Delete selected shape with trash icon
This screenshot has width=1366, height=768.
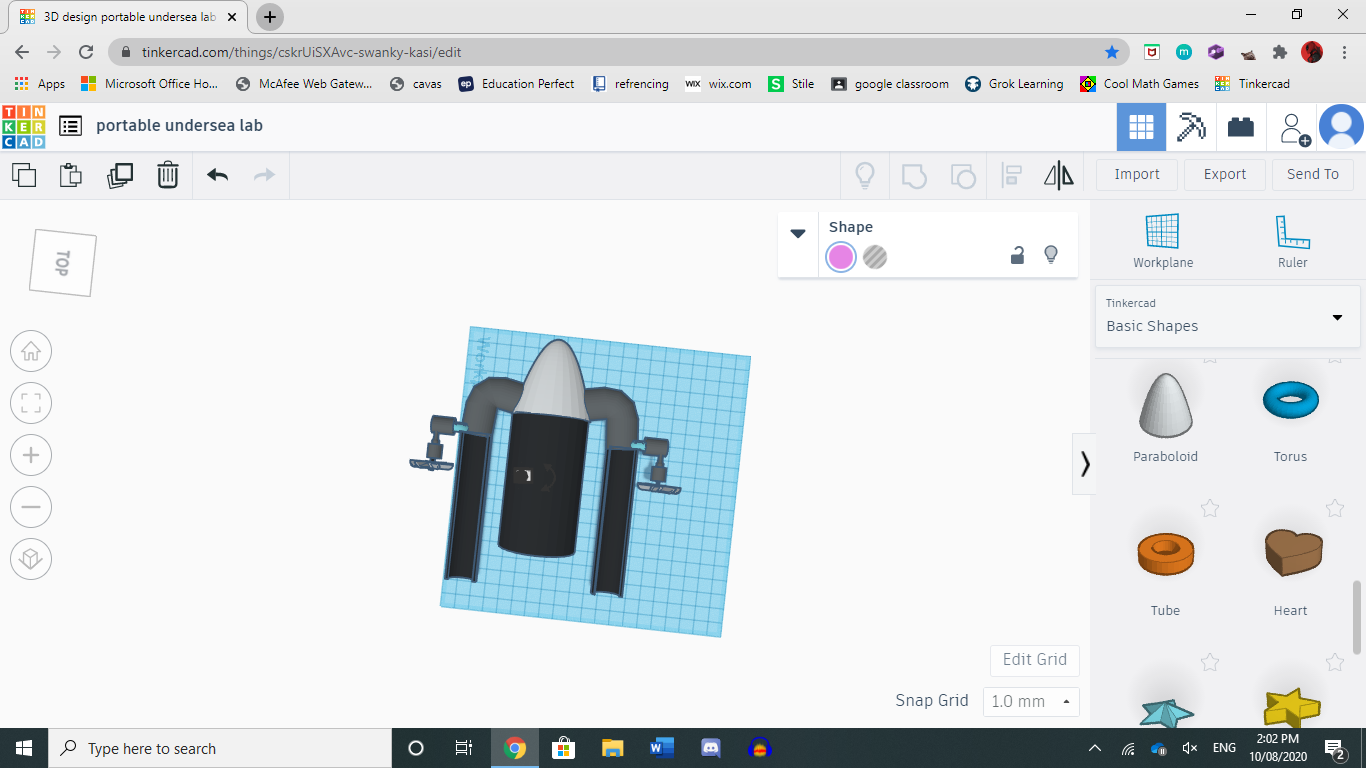(168, 175)
